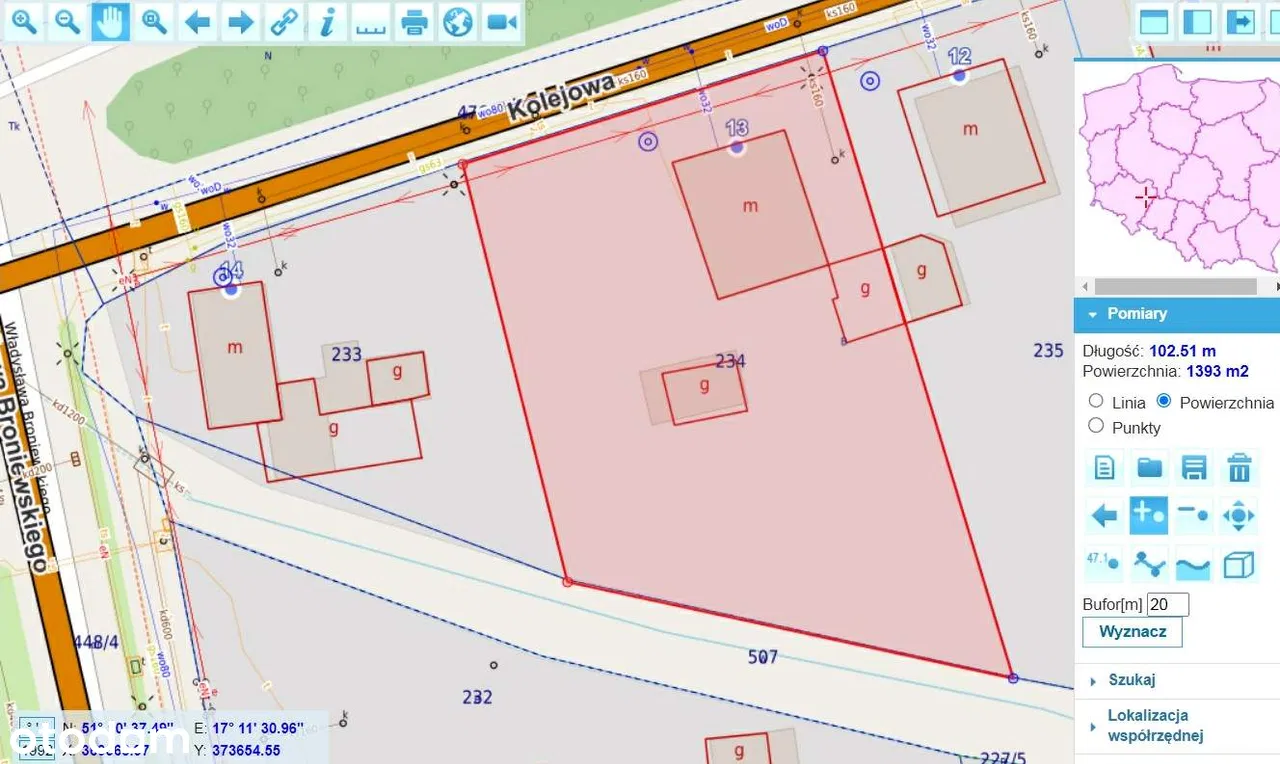Viewport: 1280px width, 764px height.
Task: Click the Wyznacz button
Action: (1132, 632)
